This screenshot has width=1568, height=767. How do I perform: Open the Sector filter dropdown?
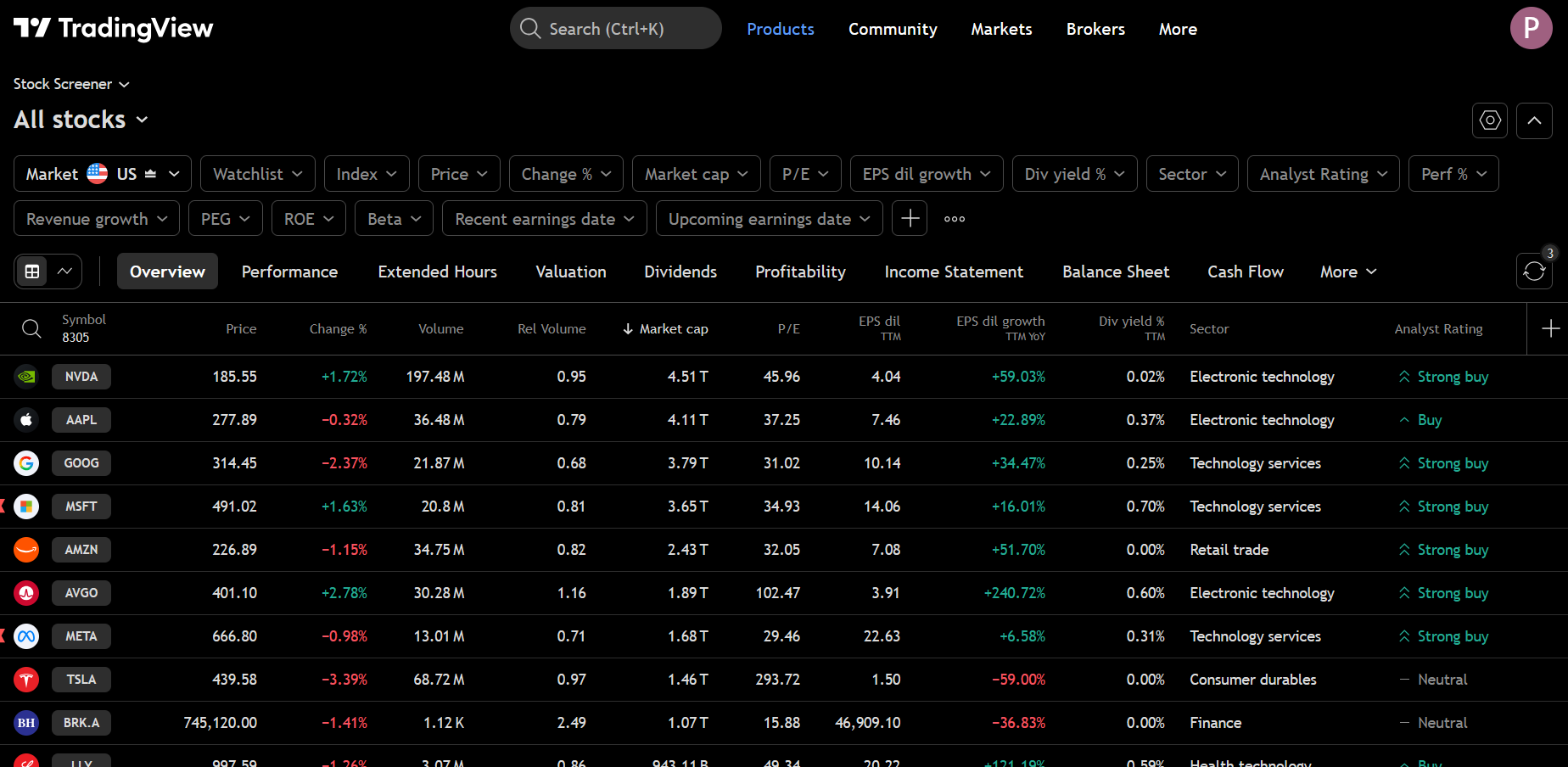[1191, 173]
